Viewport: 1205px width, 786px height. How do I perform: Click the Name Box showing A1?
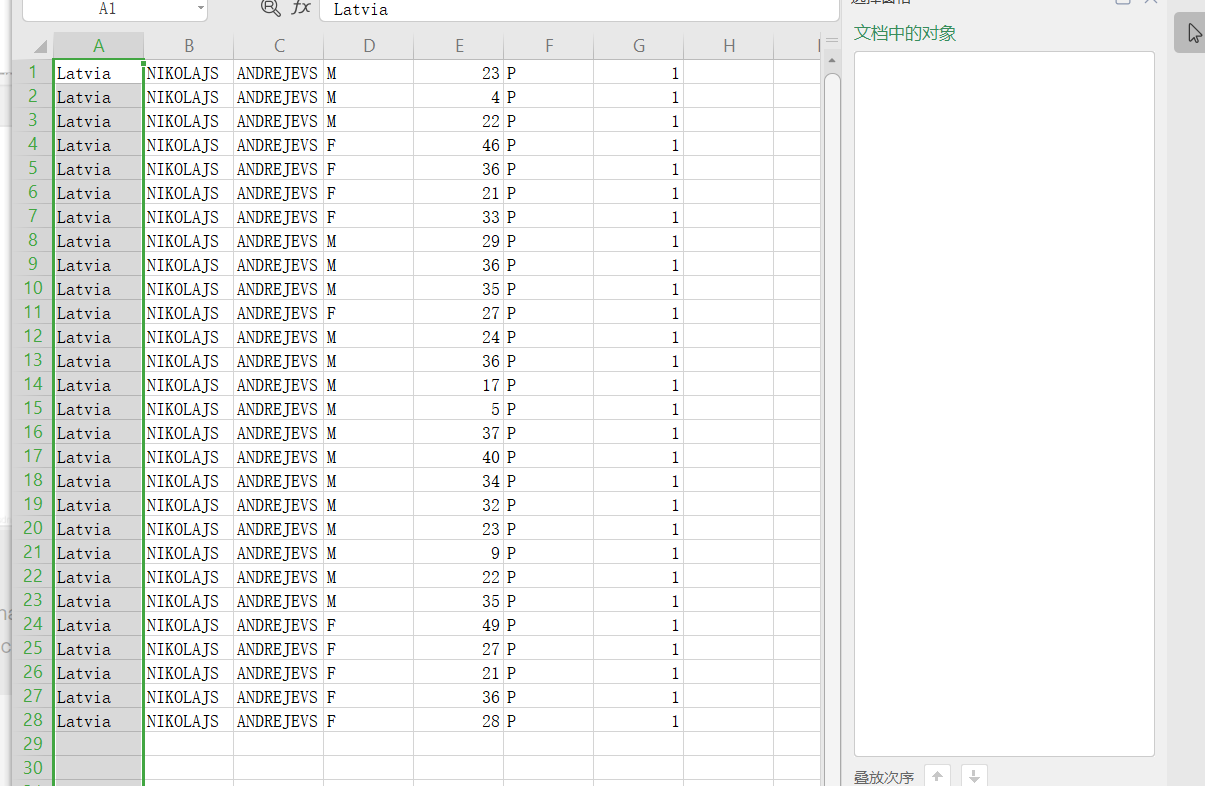click(107, 8)
